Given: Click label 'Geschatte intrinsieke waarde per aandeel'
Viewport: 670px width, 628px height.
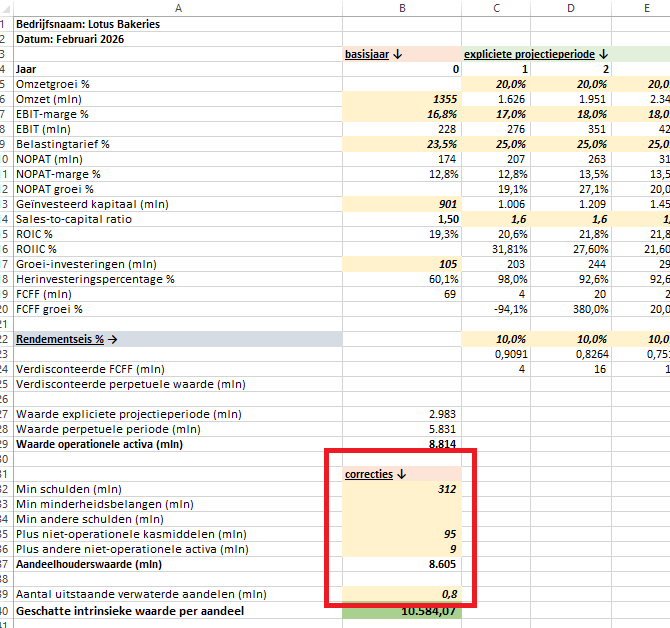Looking at the screenshot, I should (130, 611).
